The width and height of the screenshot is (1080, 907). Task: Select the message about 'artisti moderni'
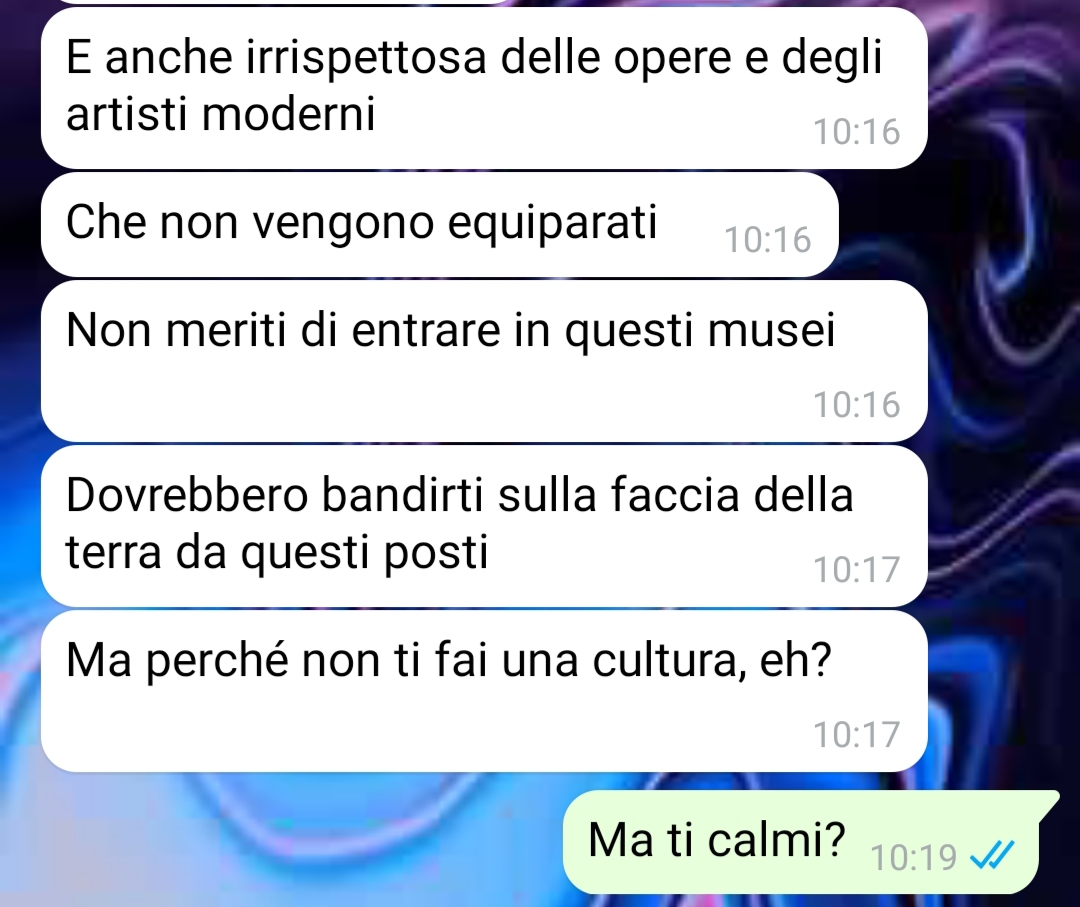484,87
